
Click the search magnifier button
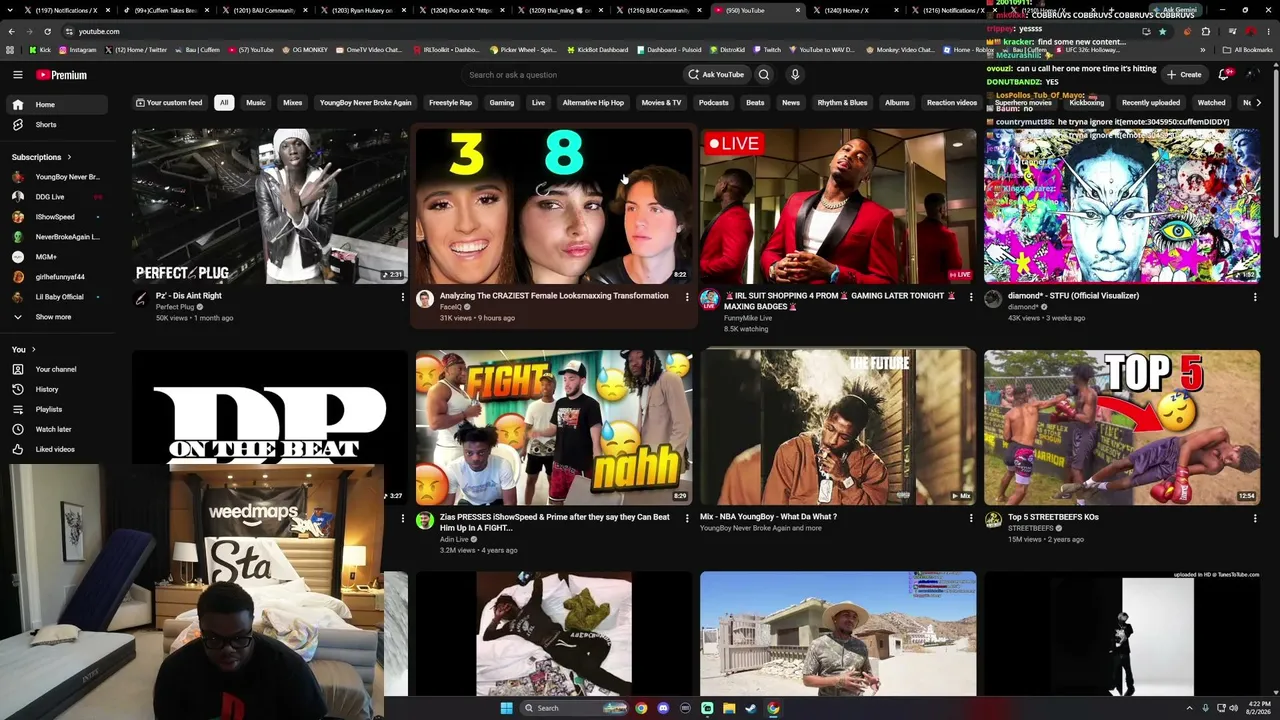tap(764, 75)
